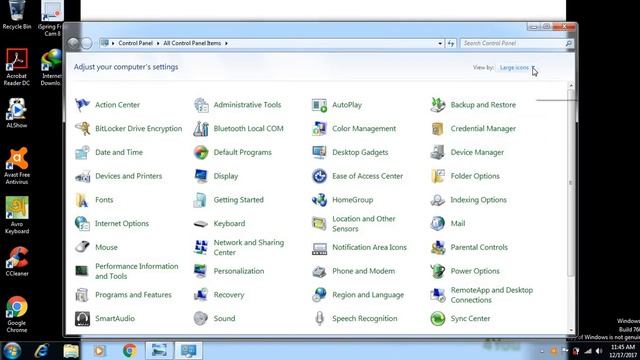Open BitLocker Drive Encryption icon
Screen dimensions: 640x360
[82, 129]
